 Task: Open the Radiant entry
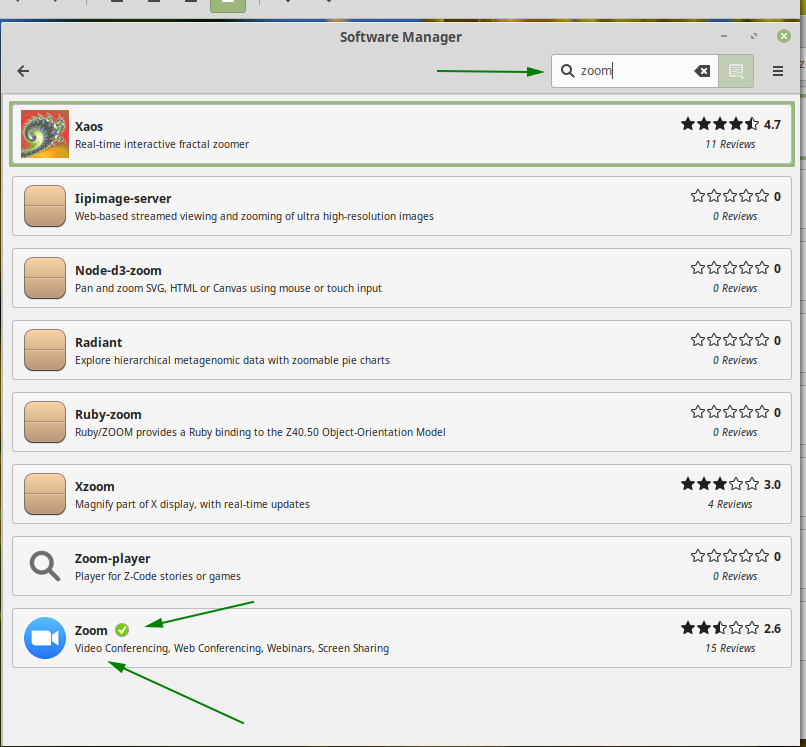402,350
